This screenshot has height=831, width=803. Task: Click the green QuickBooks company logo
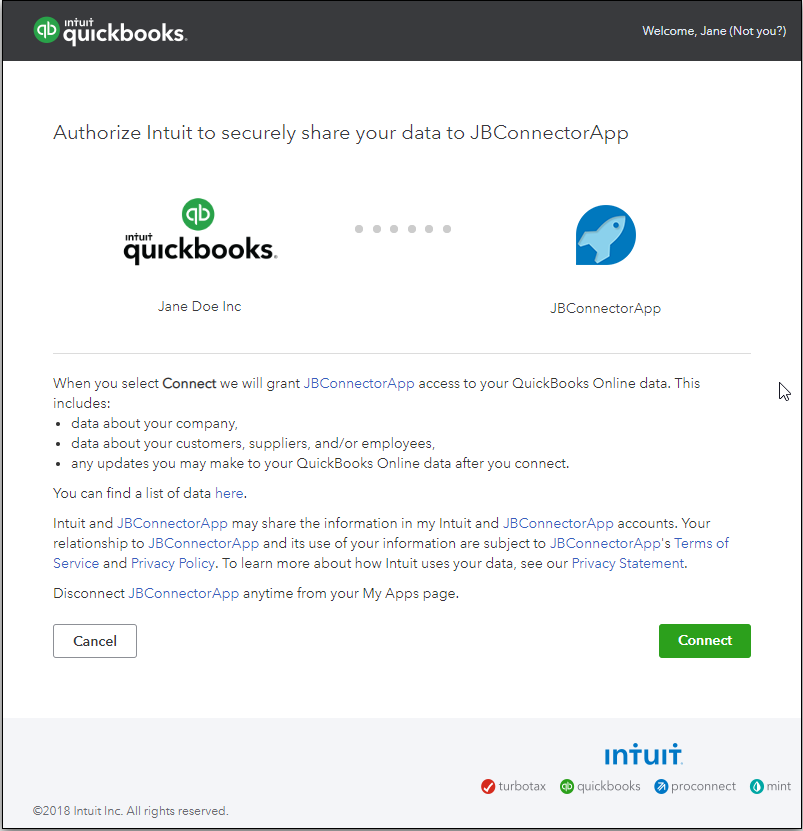click(199, 232)
